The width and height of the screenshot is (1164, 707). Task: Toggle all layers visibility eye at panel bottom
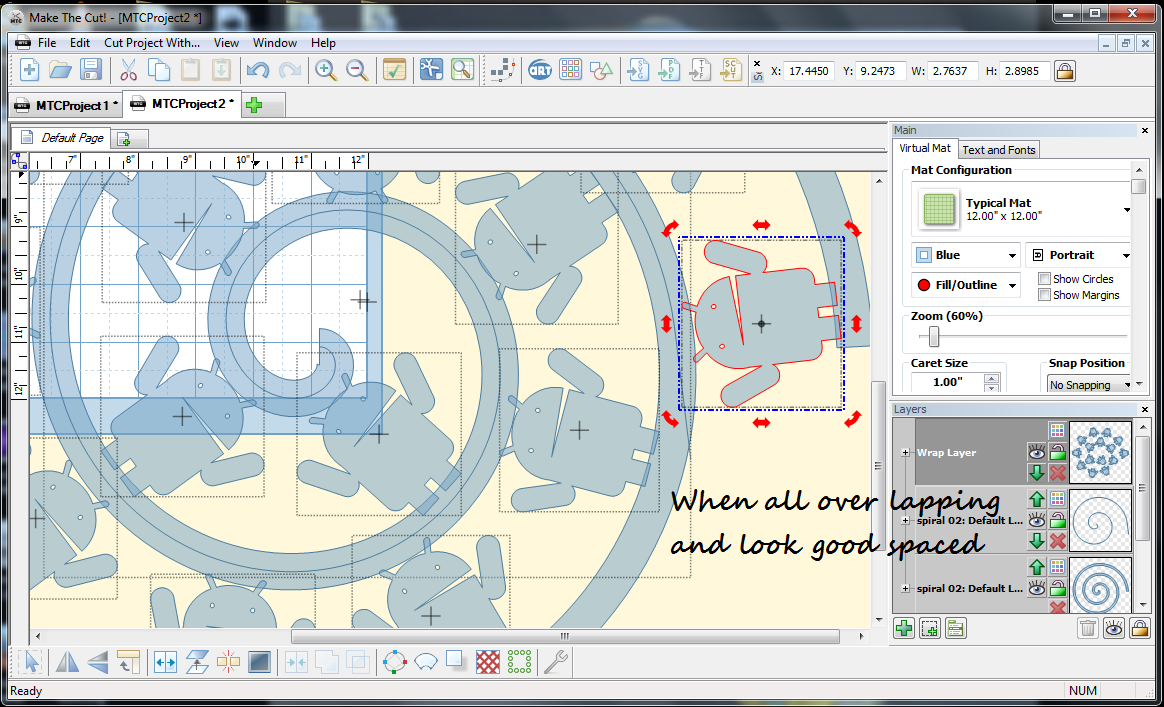coord(1114,628)
